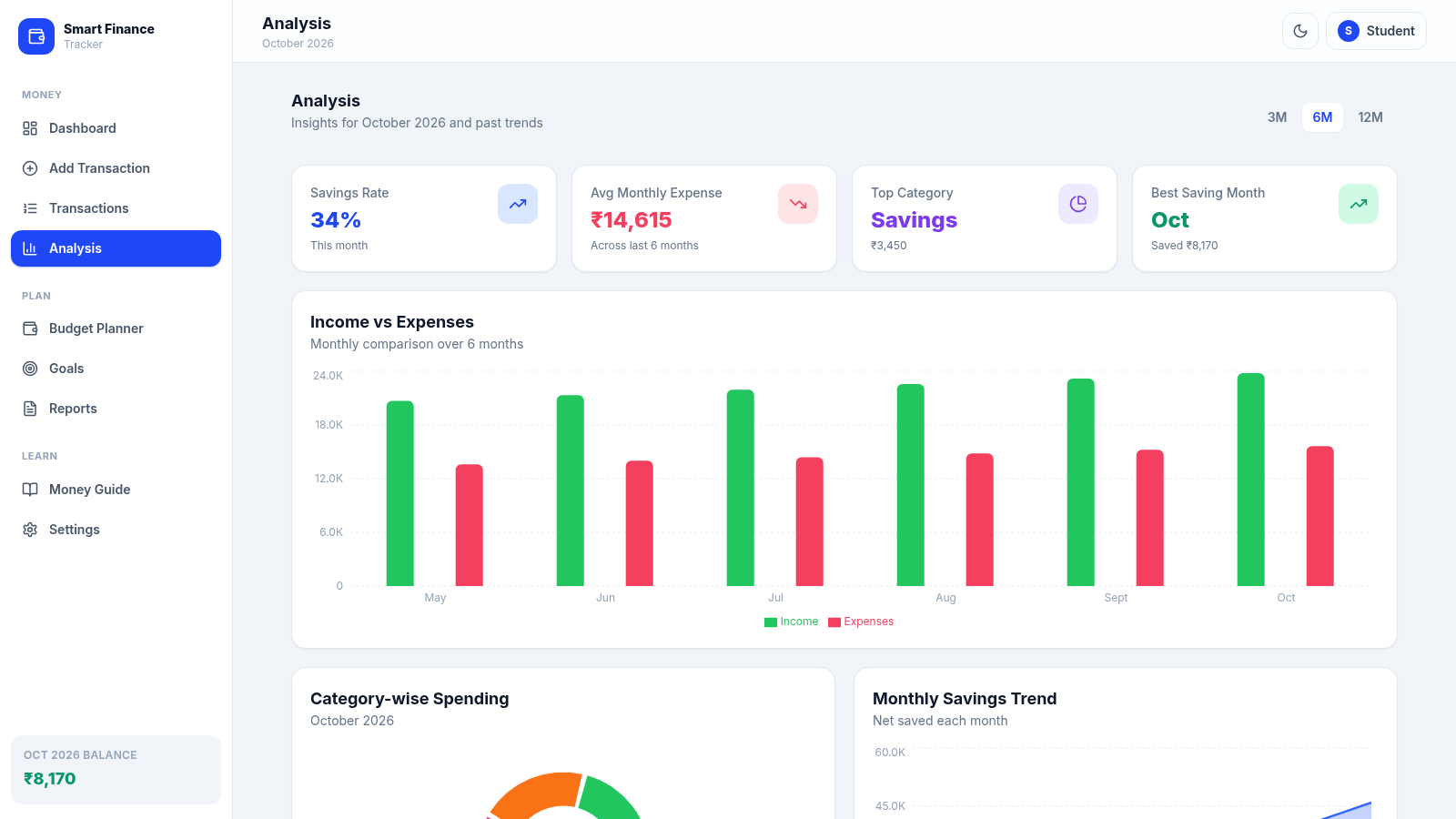Click the Budget Planner wallet icon

[30, 329]
